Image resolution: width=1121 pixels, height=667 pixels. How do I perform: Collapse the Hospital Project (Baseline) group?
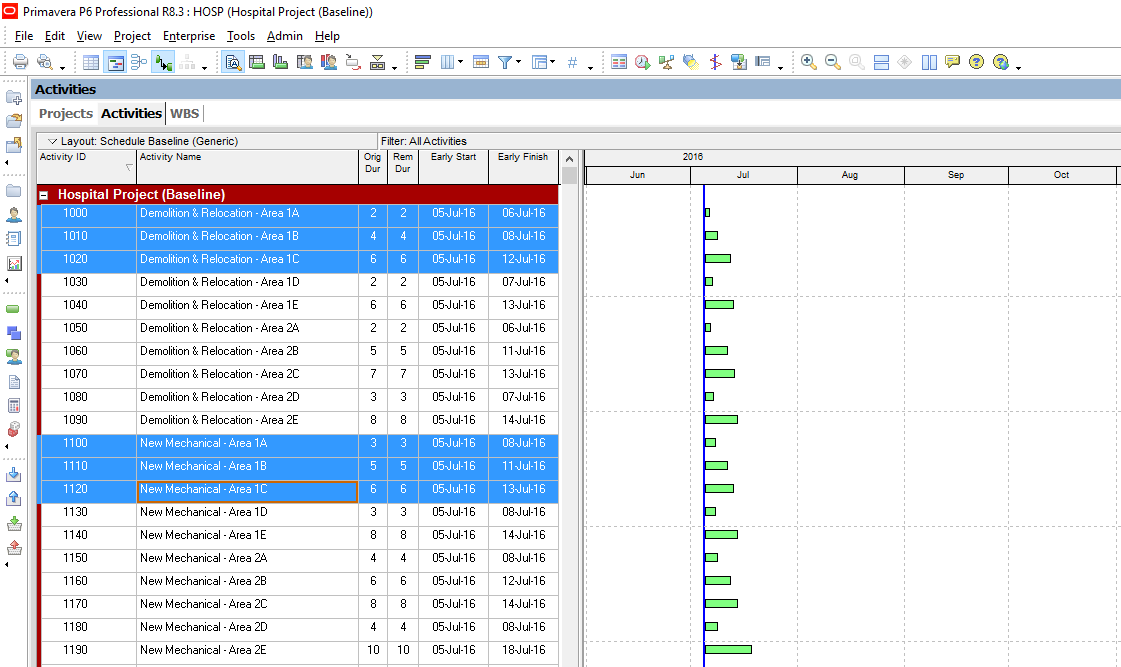(44, 195)
